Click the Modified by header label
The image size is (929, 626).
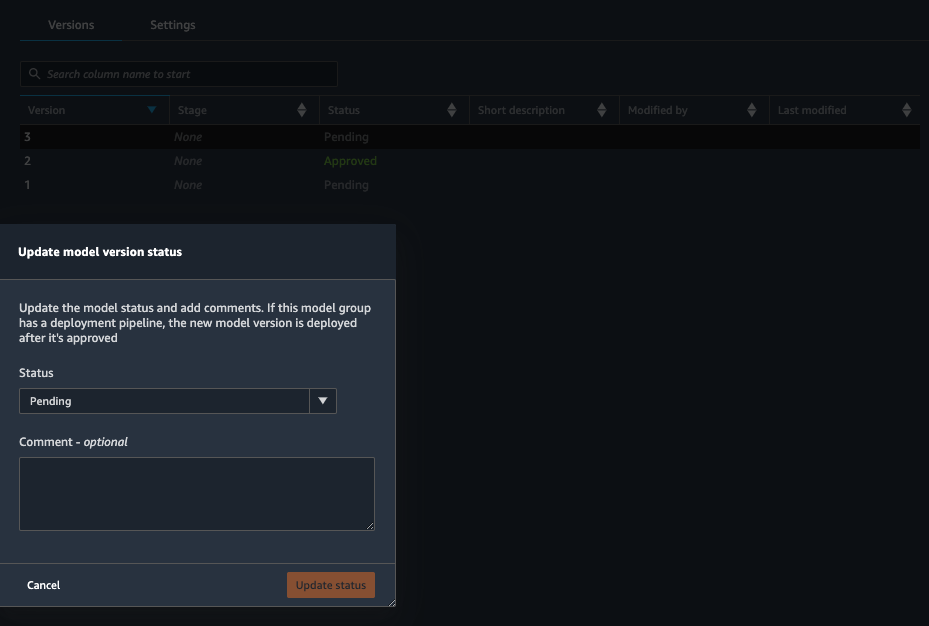click(x=658, y=110)
